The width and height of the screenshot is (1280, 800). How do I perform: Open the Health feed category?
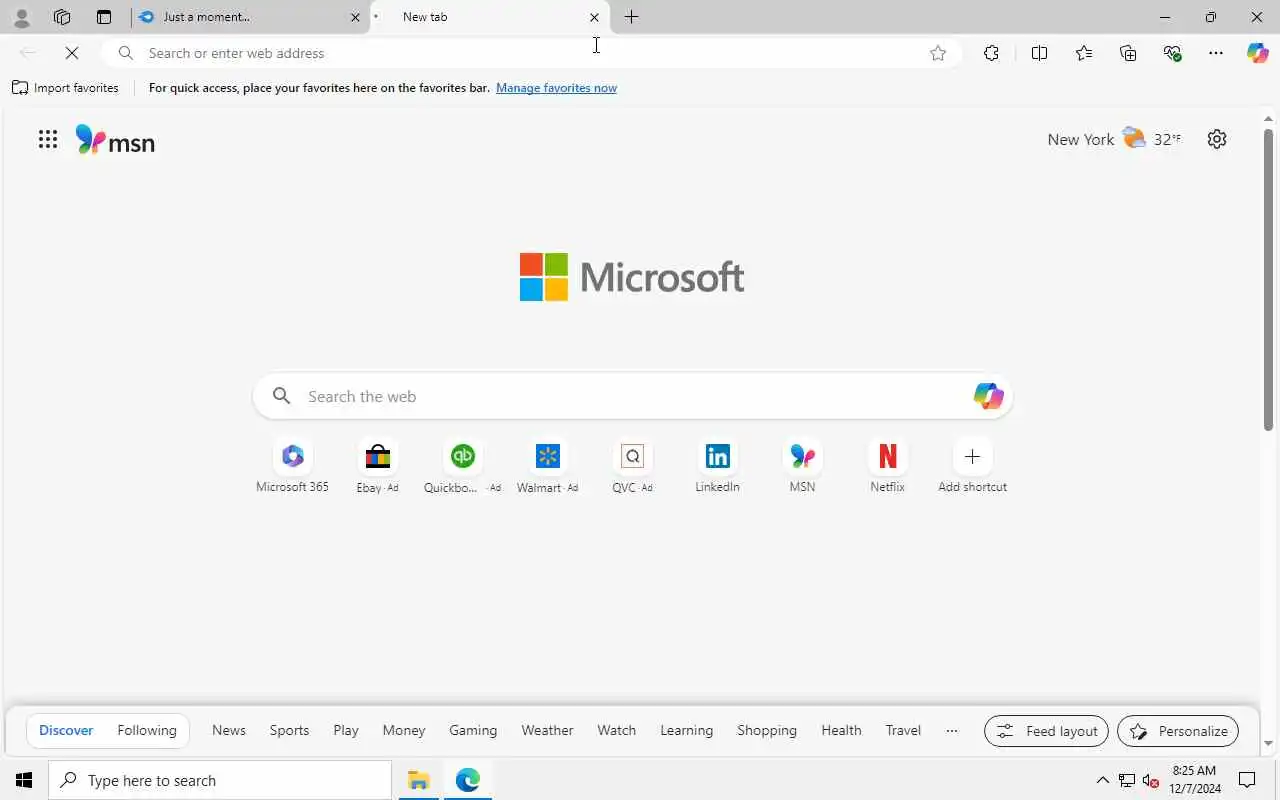[841, 730]
